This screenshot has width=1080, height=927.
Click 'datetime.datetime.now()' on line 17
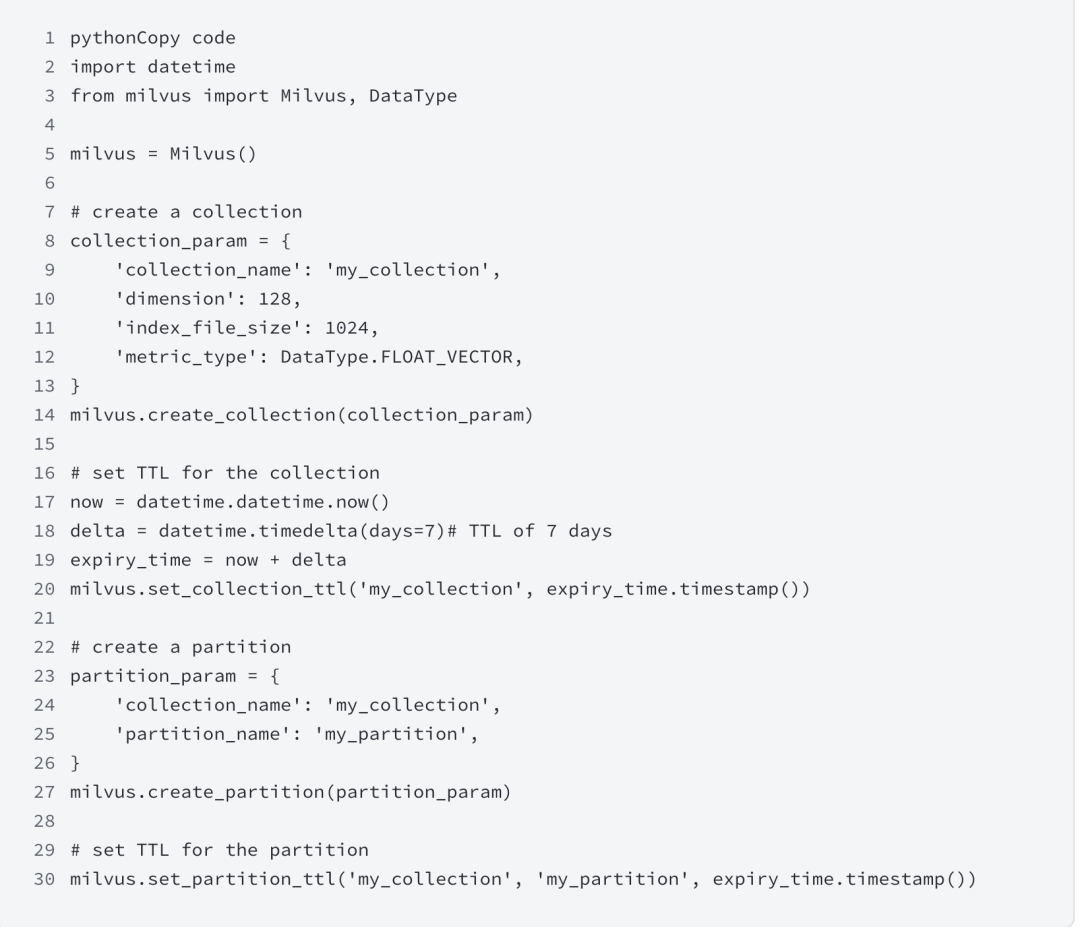pos(263,502)
